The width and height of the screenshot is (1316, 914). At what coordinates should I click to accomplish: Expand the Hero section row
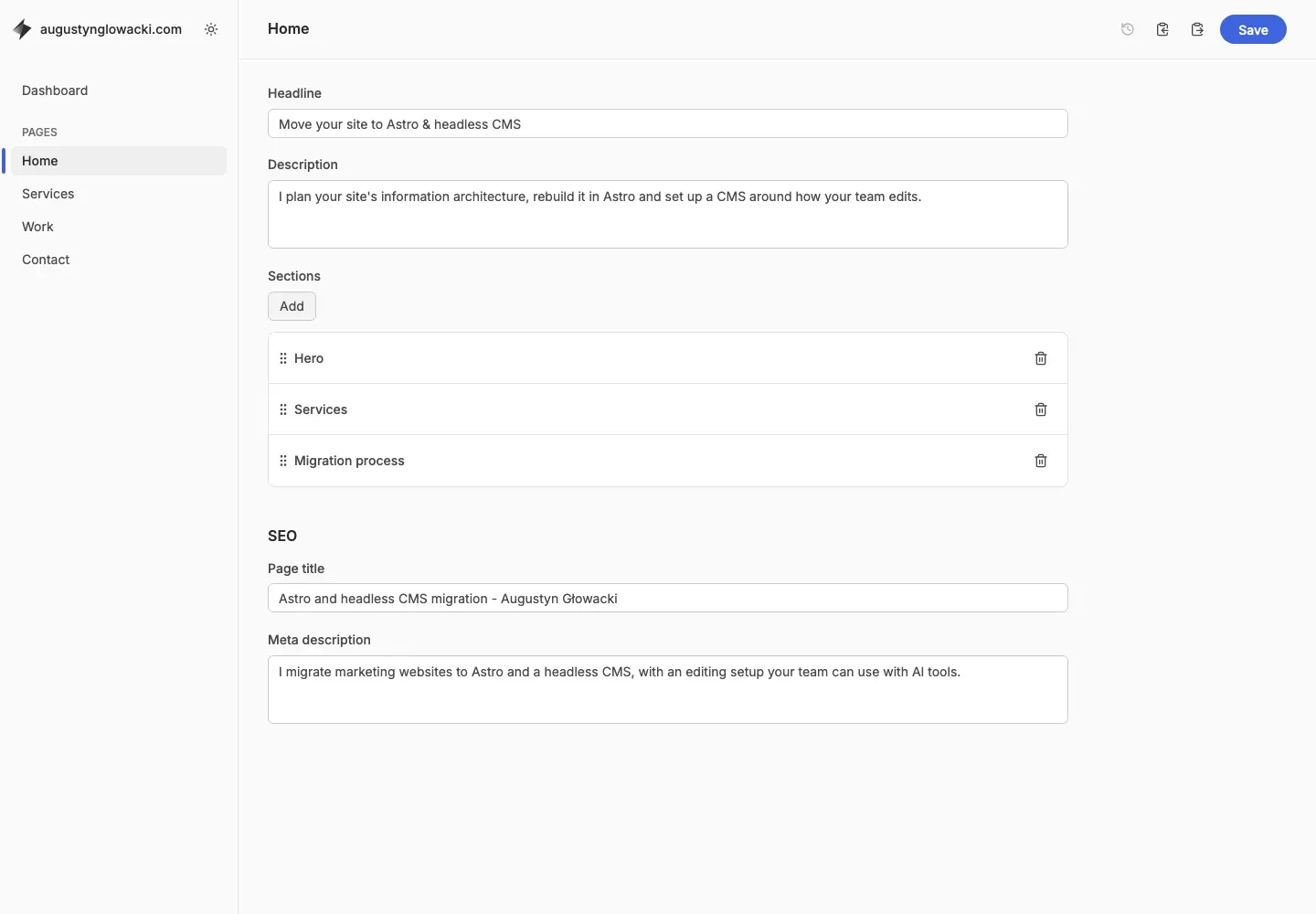click(667, 358)
